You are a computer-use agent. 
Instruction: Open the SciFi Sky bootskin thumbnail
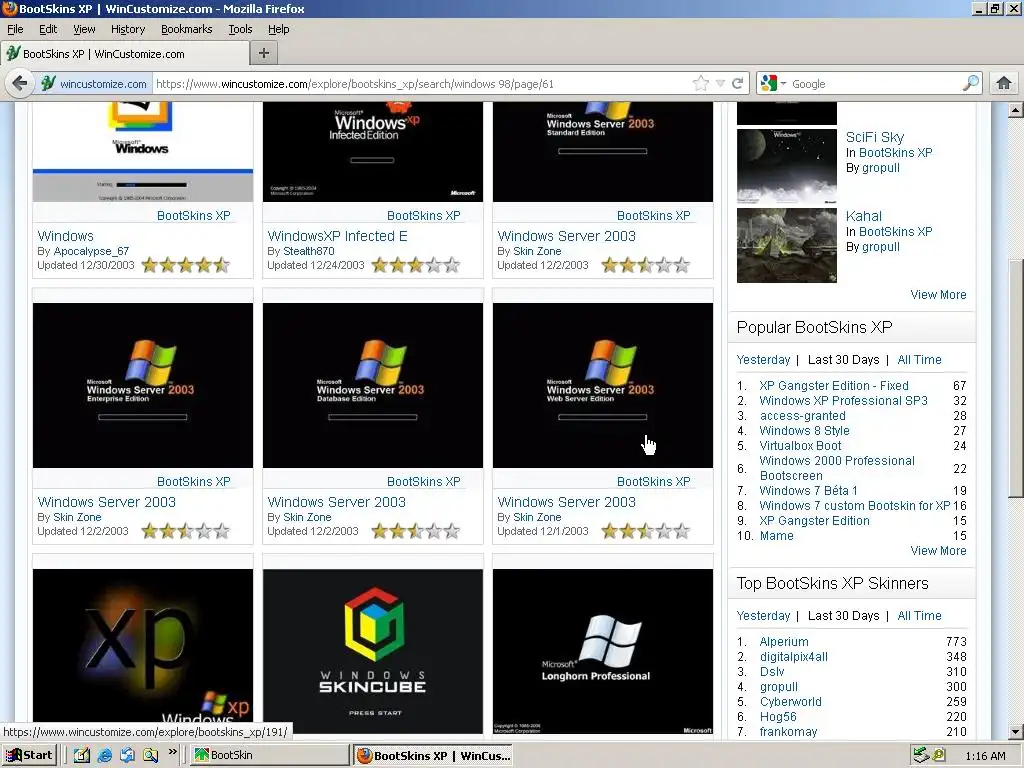787,167
